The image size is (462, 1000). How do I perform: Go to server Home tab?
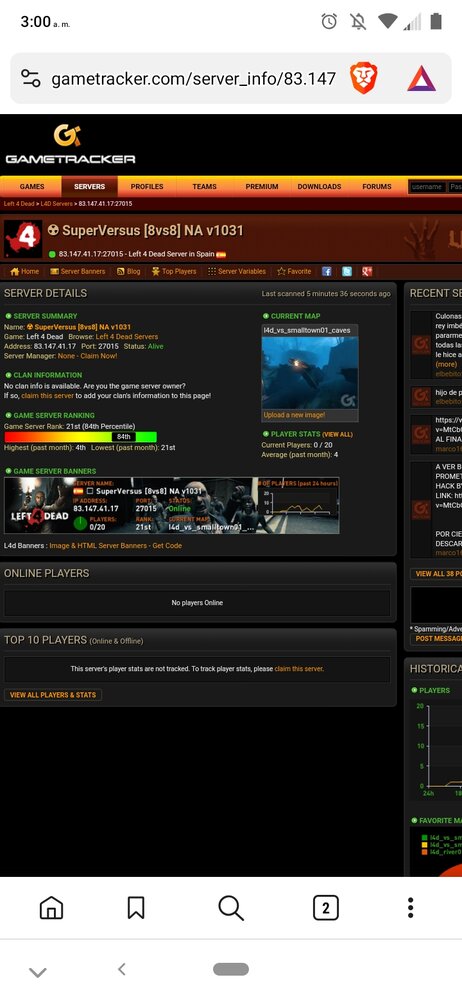point(24,271)
